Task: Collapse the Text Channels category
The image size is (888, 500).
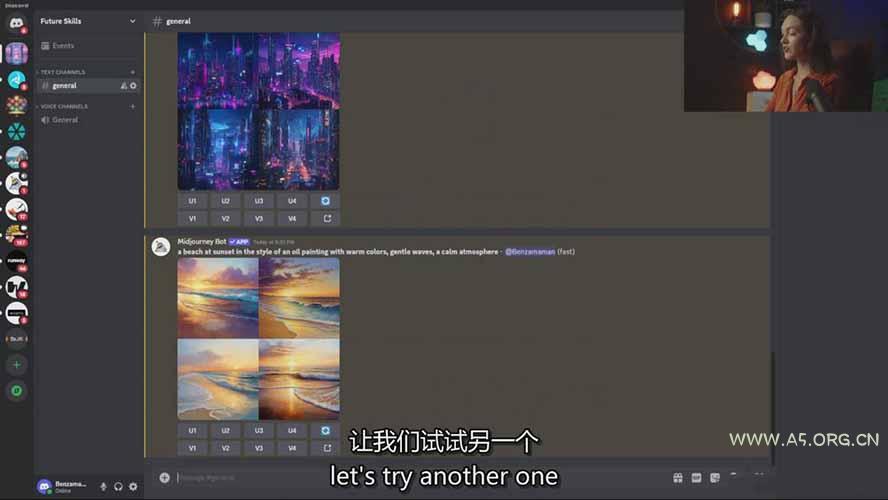Action: [62, 72]
